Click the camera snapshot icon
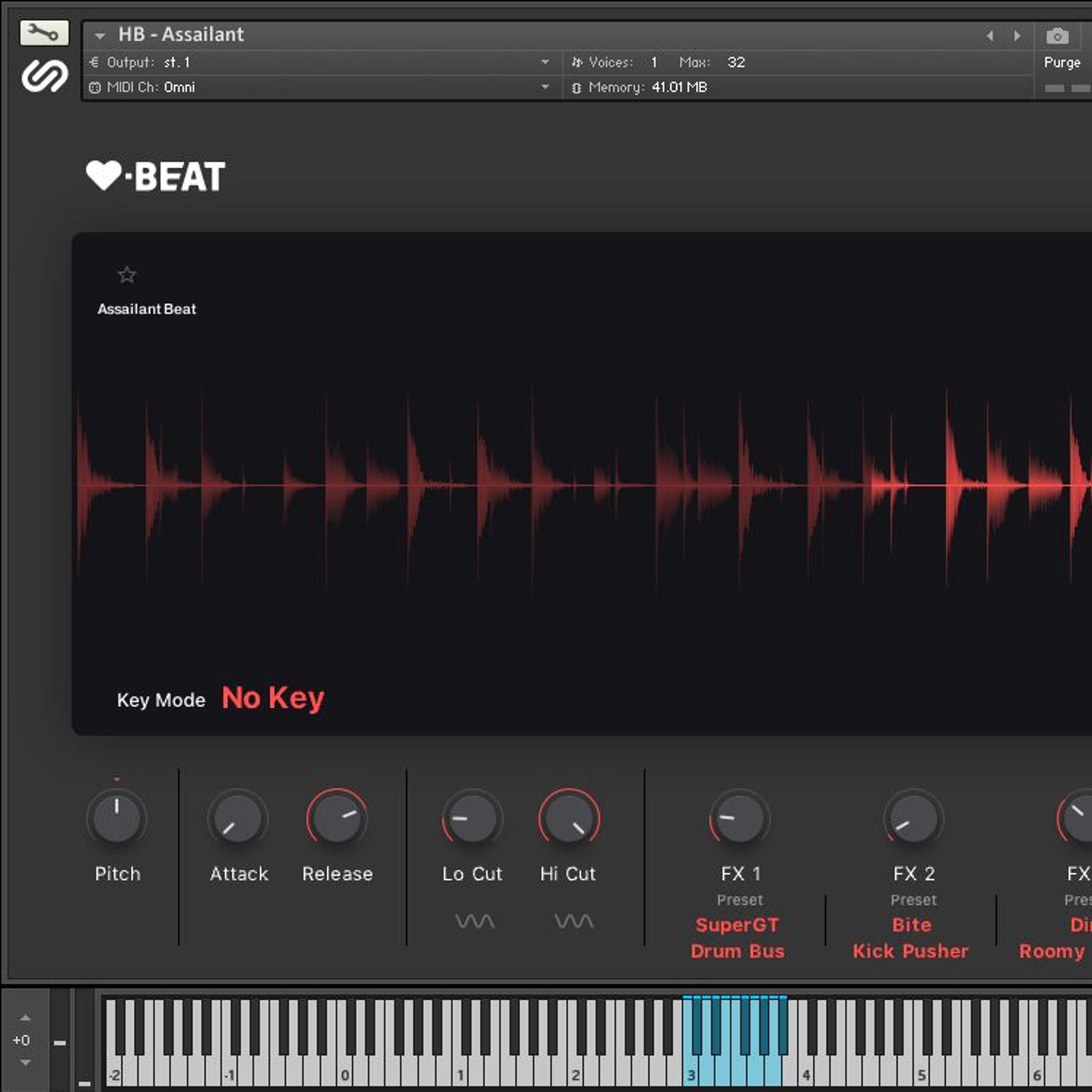The height and width of the screenshot is (1092, 1092). click(x=1057, y=36)
